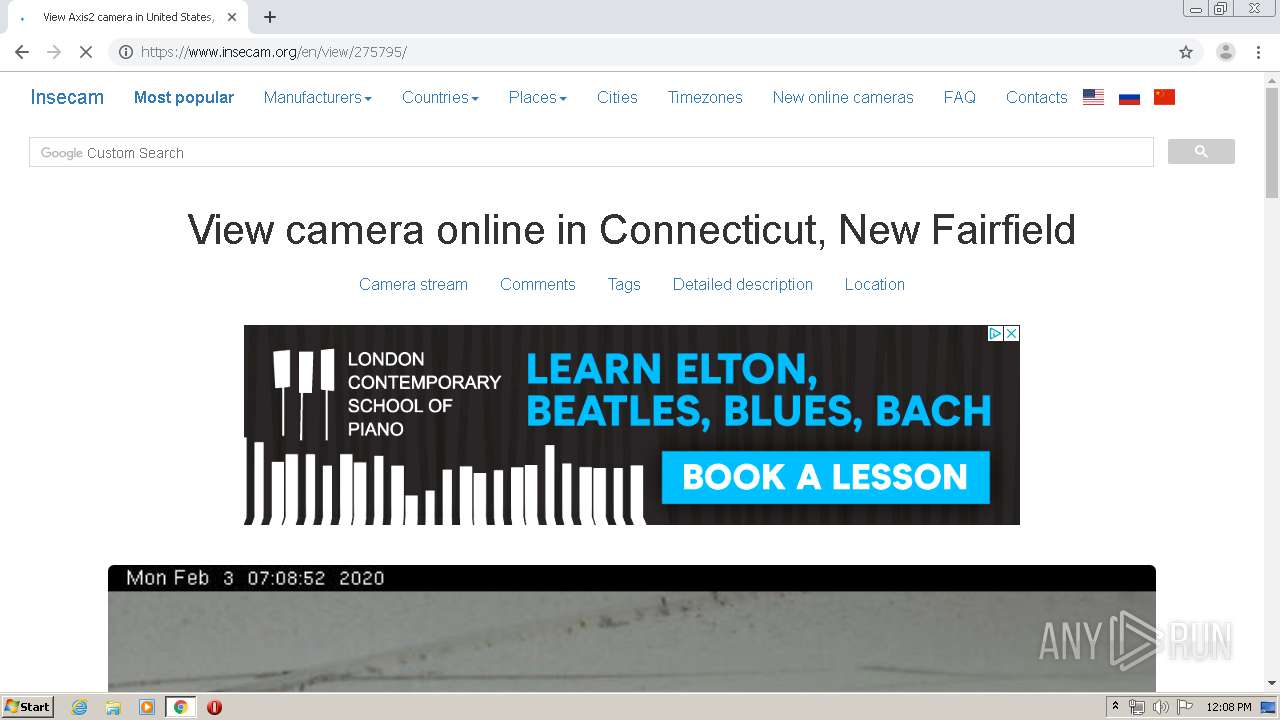Open the Most popular menu item
This screenshot has width=1280, height=720.
pos(184,97)
